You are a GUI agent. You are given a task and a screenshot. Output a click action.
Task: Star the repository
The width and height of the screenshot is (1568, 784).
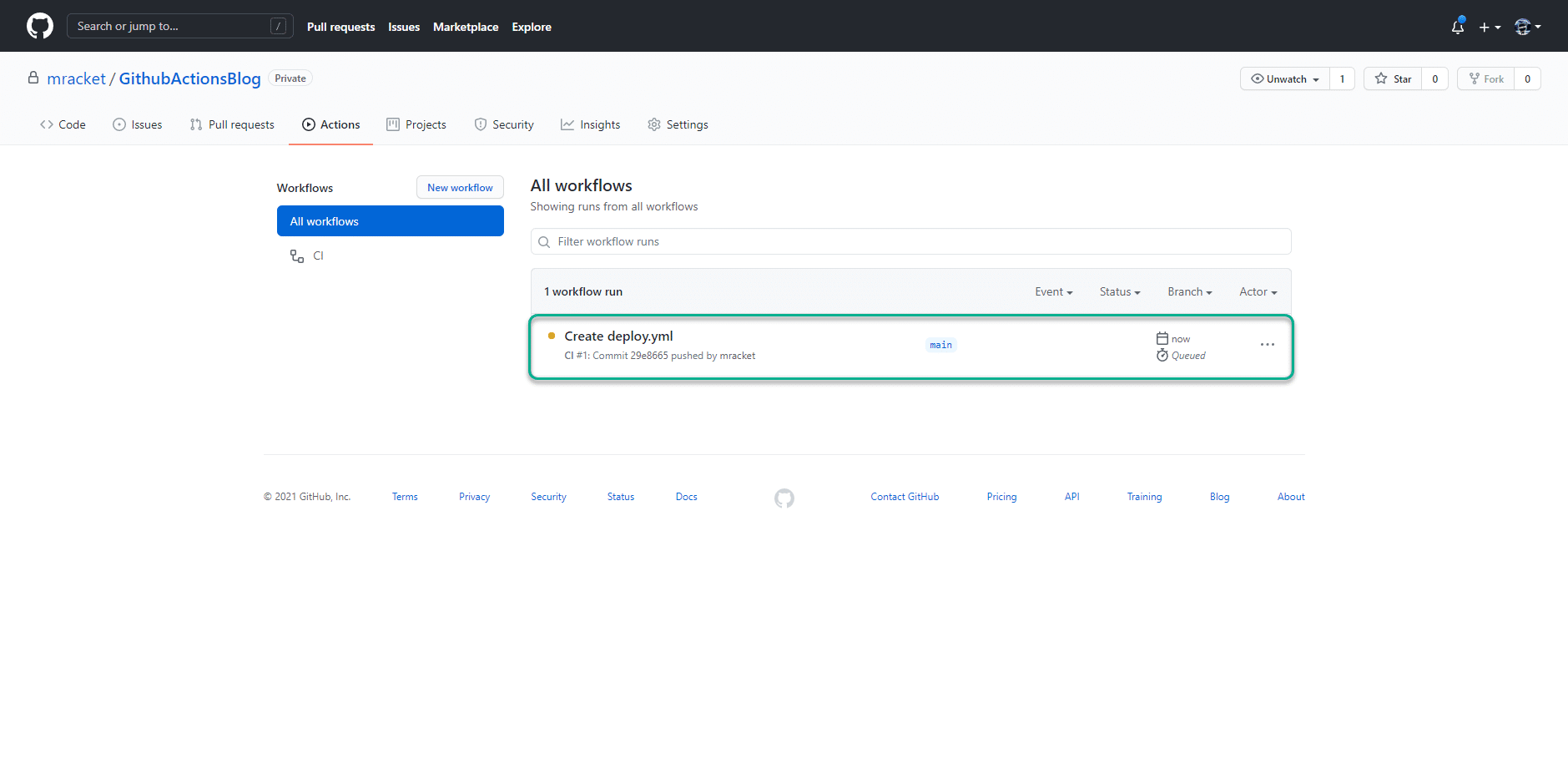(x=1393, y=78)
